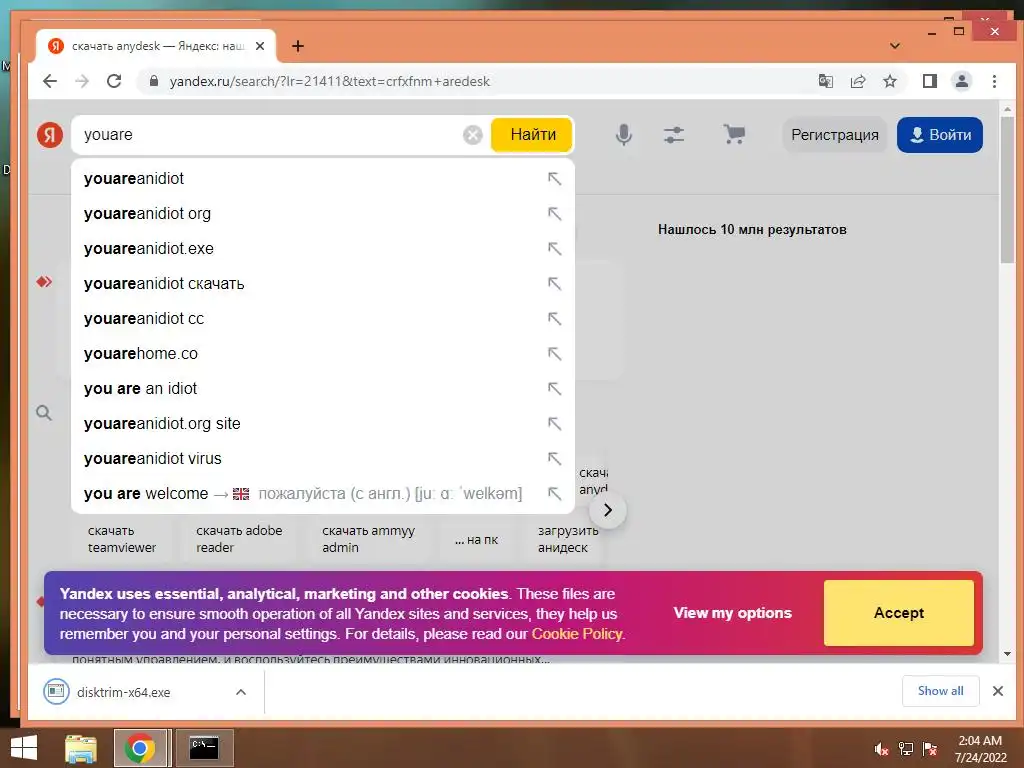Go back with browser back arrow
The image size is (1024, 768).
click(x=50, y=81)
